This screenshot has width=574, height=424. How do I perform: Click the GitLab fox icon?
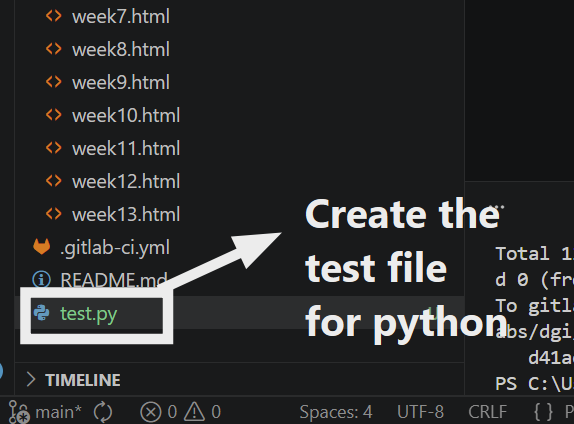point(42,246)
